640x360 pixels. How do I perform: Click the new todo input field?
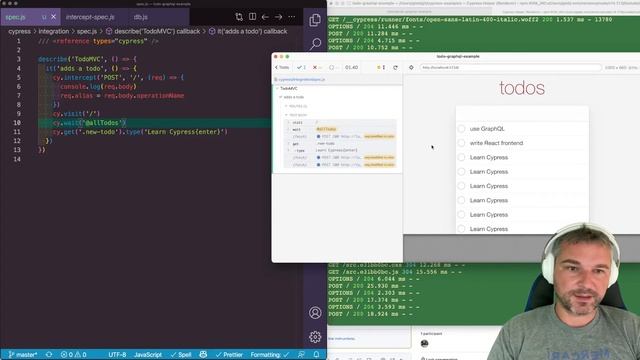522,114
